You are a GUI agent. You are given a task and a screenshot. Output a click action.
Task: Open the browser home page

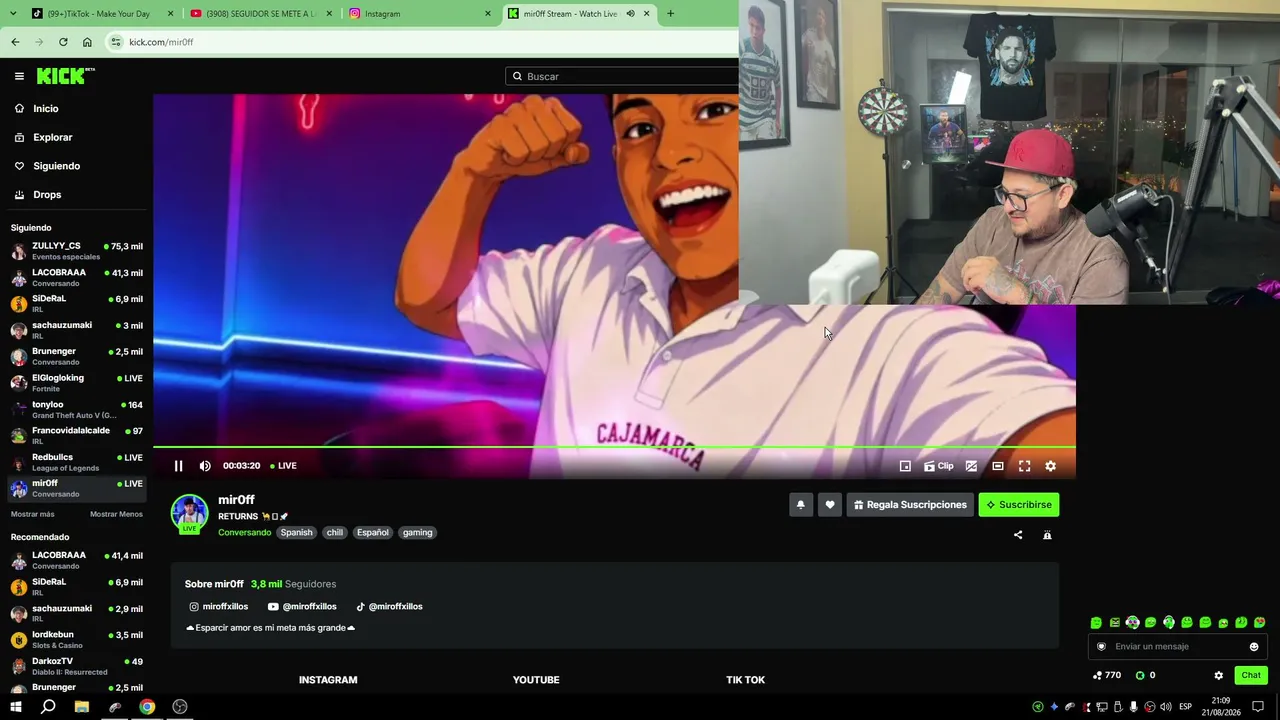(87, 42)
